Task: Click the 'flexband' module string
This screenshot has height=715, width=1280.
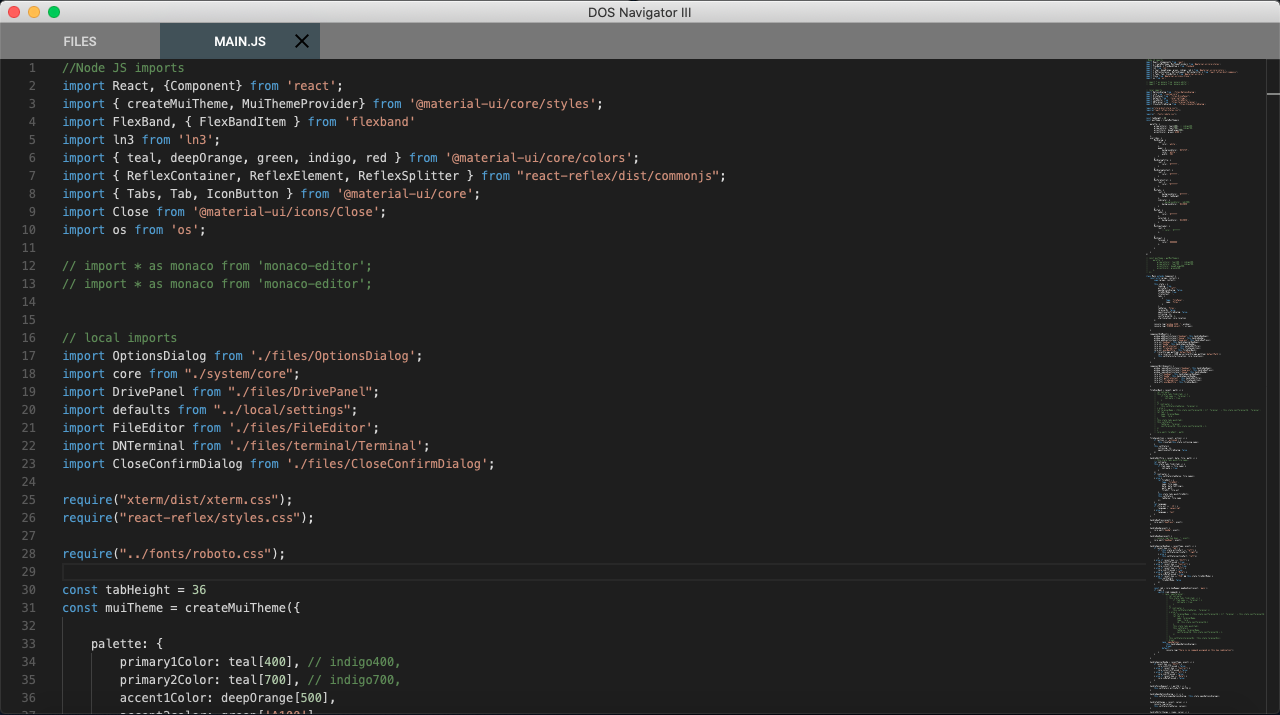Action: coord(380,122)
